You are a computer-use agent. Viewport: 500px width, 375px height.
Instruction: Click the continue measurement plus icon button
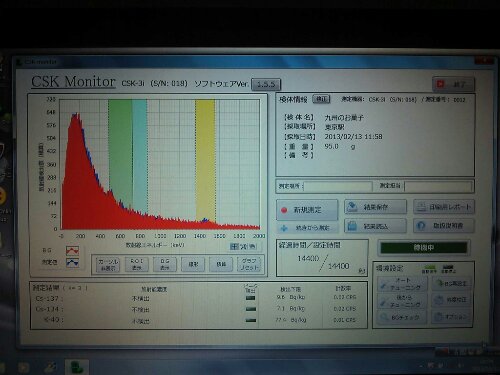coord(307,228)
